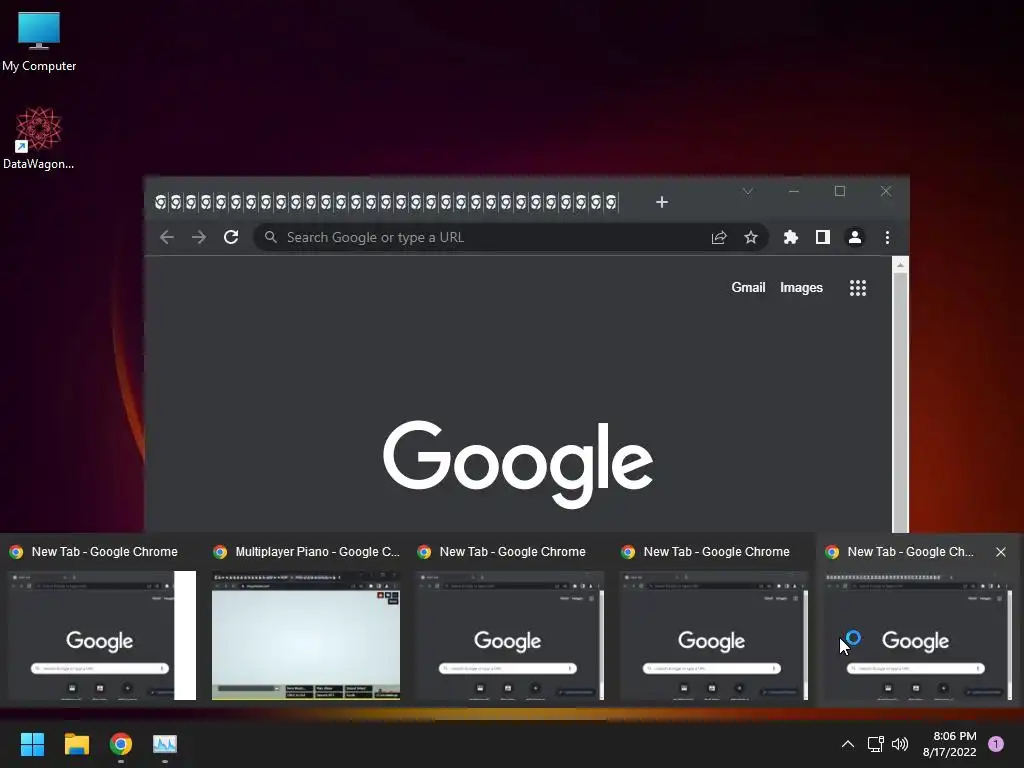This screenshot has height=768, width=1024.
Task: Toggle Chrome's side panel icon
Action: pyautogui.click(x=823, y=237)
